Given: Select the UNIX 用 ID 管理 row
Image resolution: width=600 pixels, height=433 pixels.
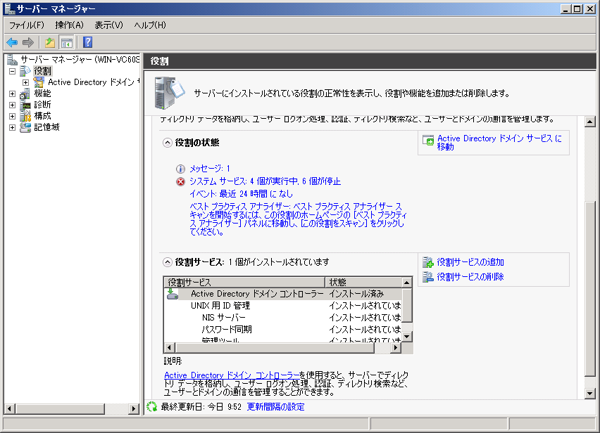Looking at the screenshot, I should click(282, 306).
